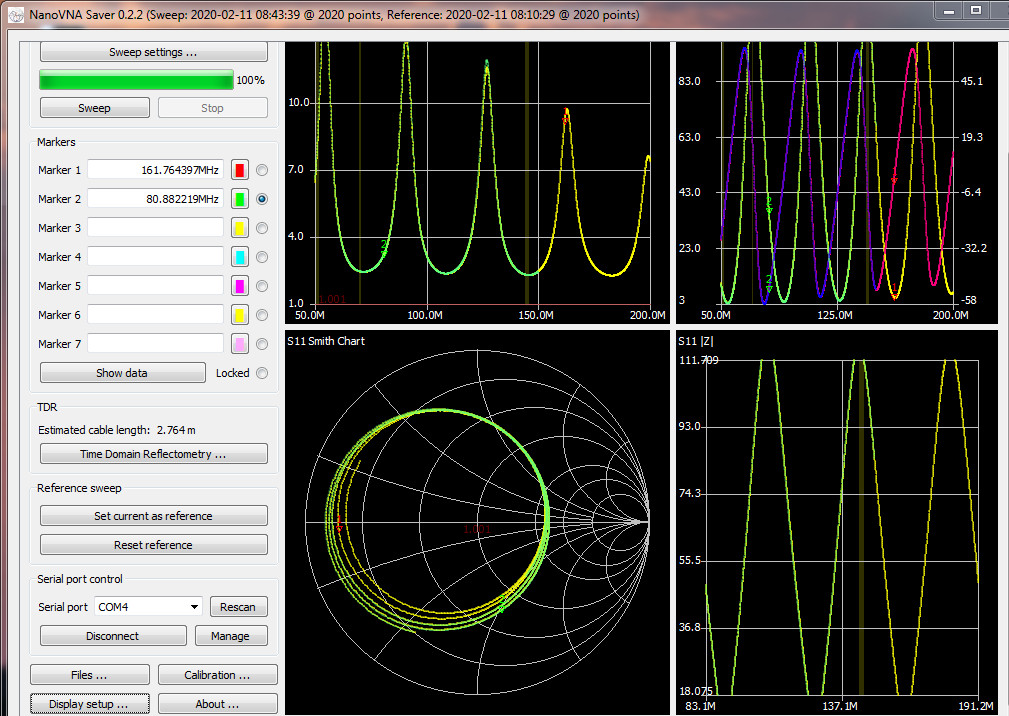Image resolution: width=1009 pixels, height=716 pixels.
Task: Open the Files dialog
Action: point(89,675)
